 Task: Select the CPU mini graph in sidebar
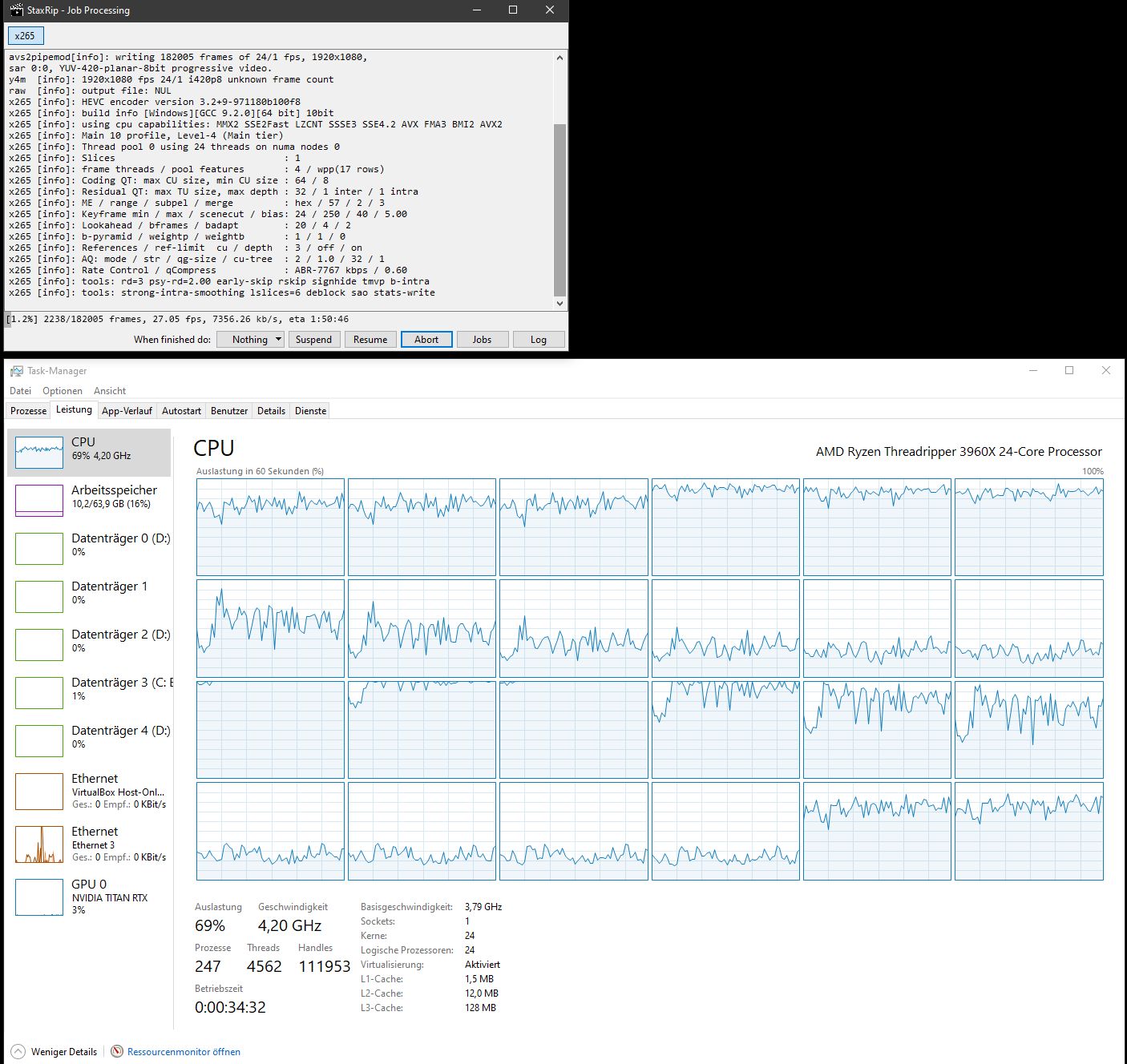click(39, 453)
